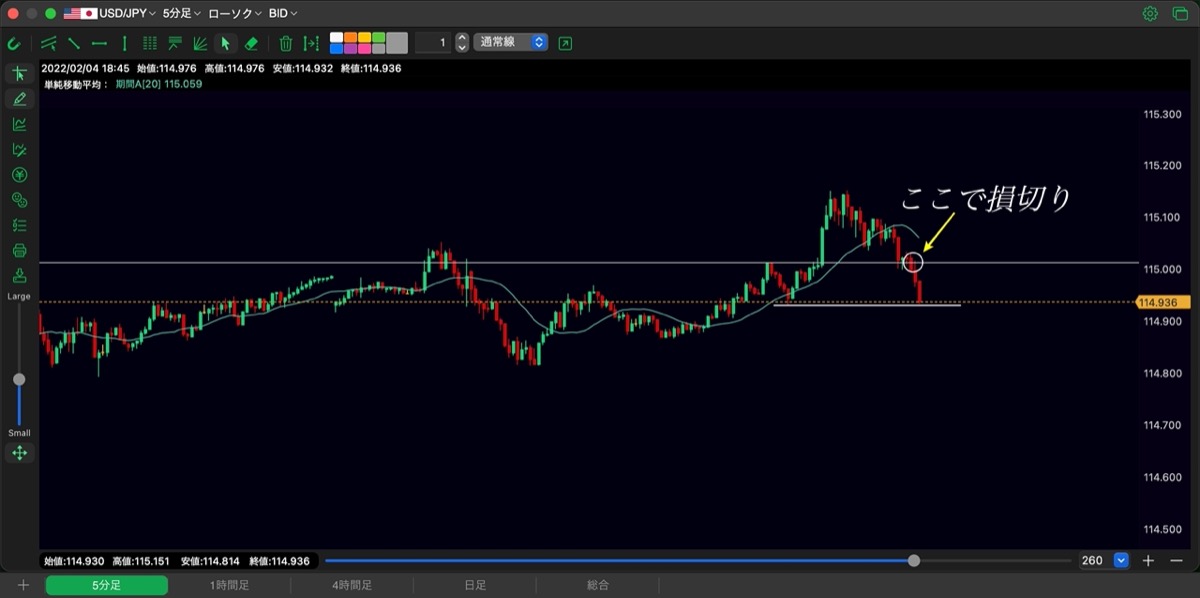Choose the channel lines drawing tool
The width and height of the screenshot is (1200, 598).
[x=48, y=43]
